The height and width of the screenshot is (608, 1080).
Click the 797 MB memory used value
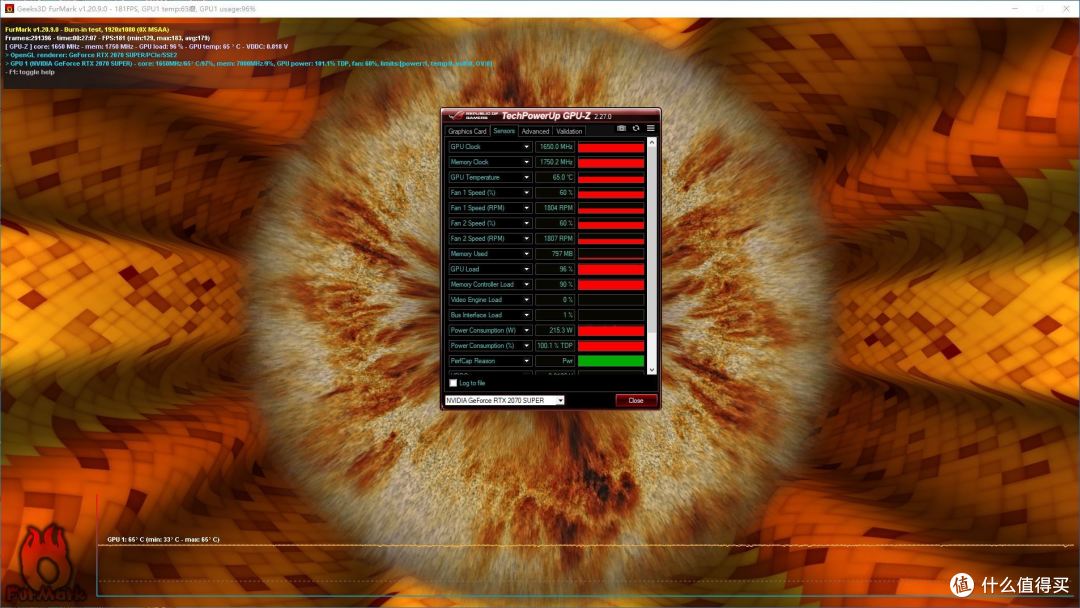pos(555,253)
